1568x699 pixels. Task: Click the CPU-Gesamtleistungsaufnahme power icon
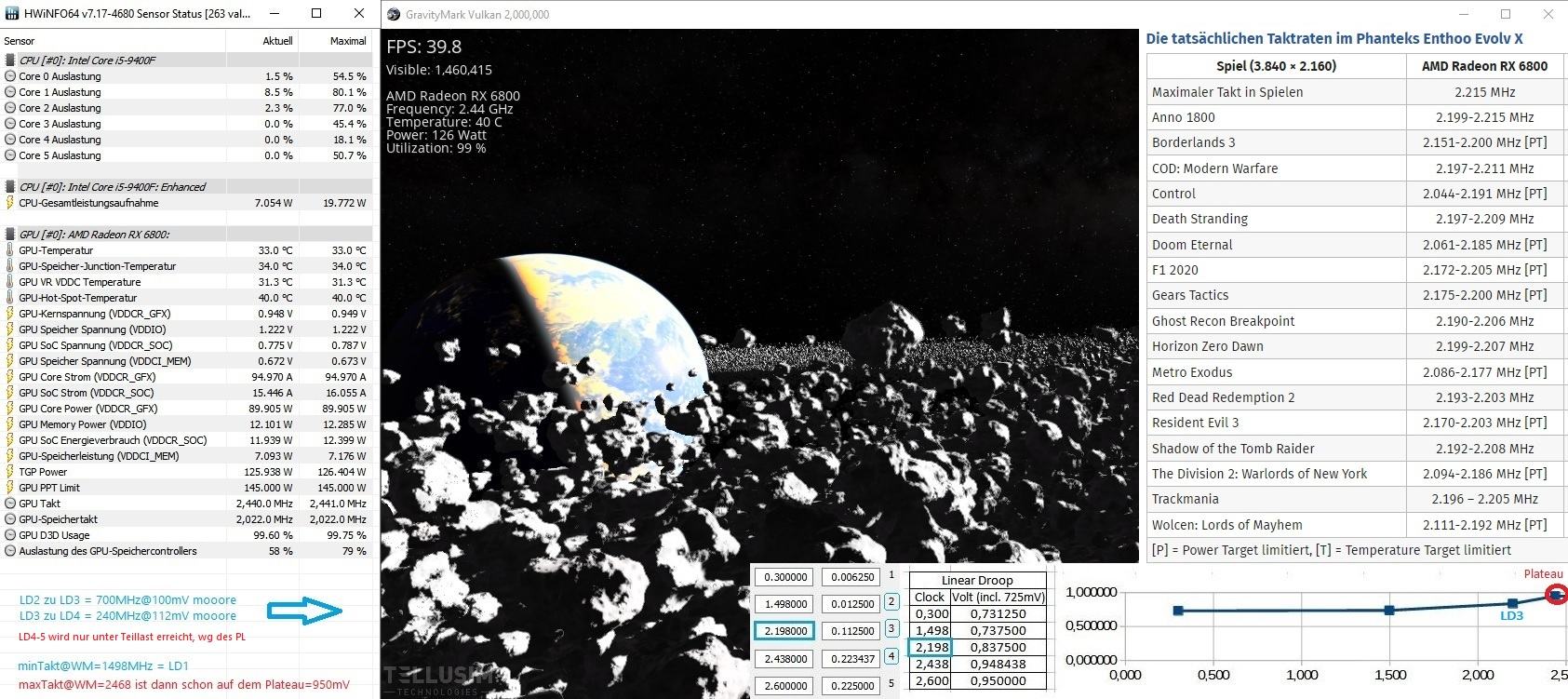[10, 202]
